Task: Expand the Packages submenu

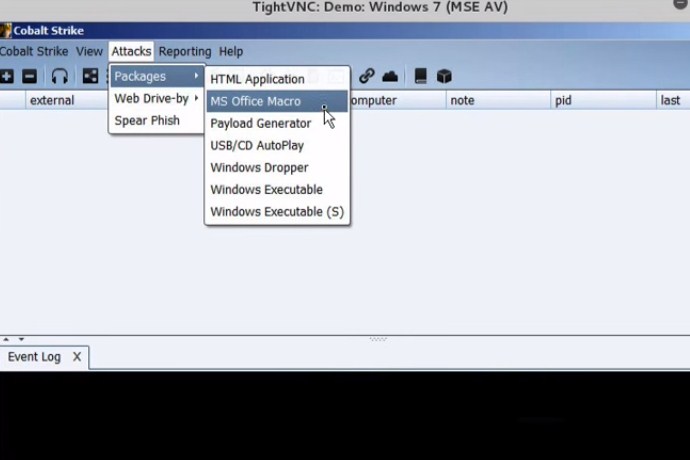Action: point(157,77)
